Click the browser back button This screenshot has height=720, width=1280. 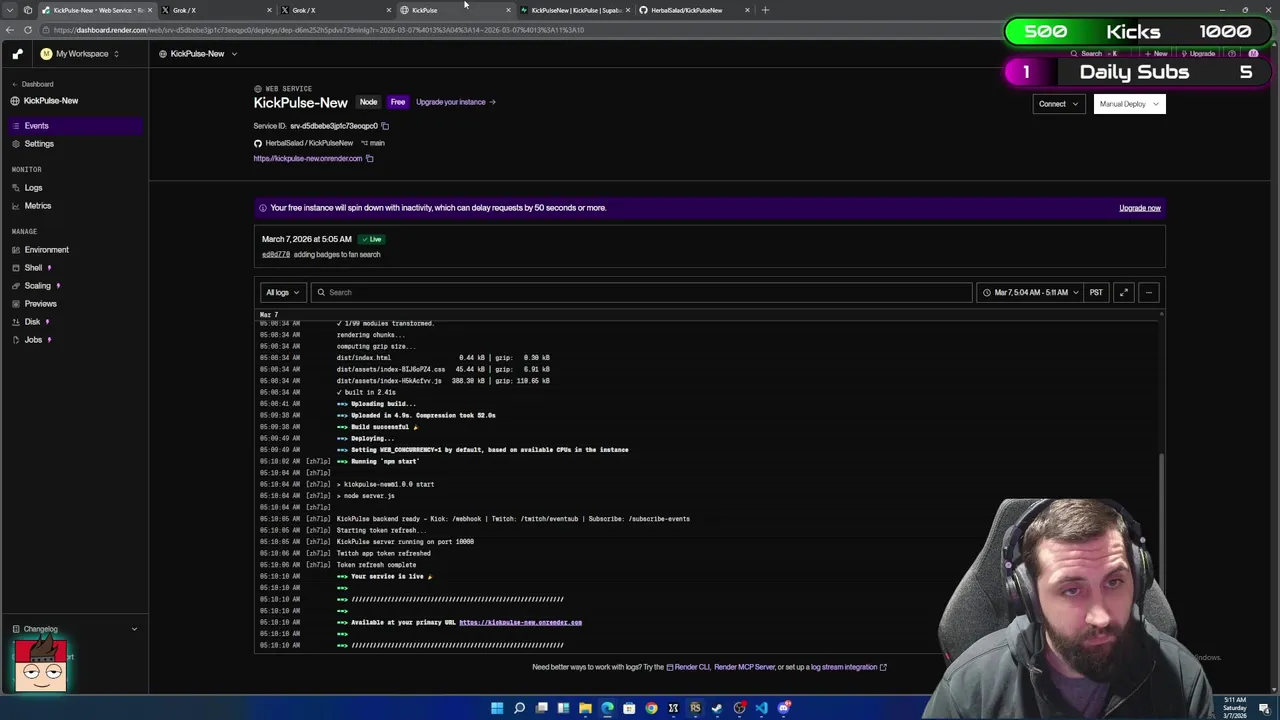coord(10,30)
